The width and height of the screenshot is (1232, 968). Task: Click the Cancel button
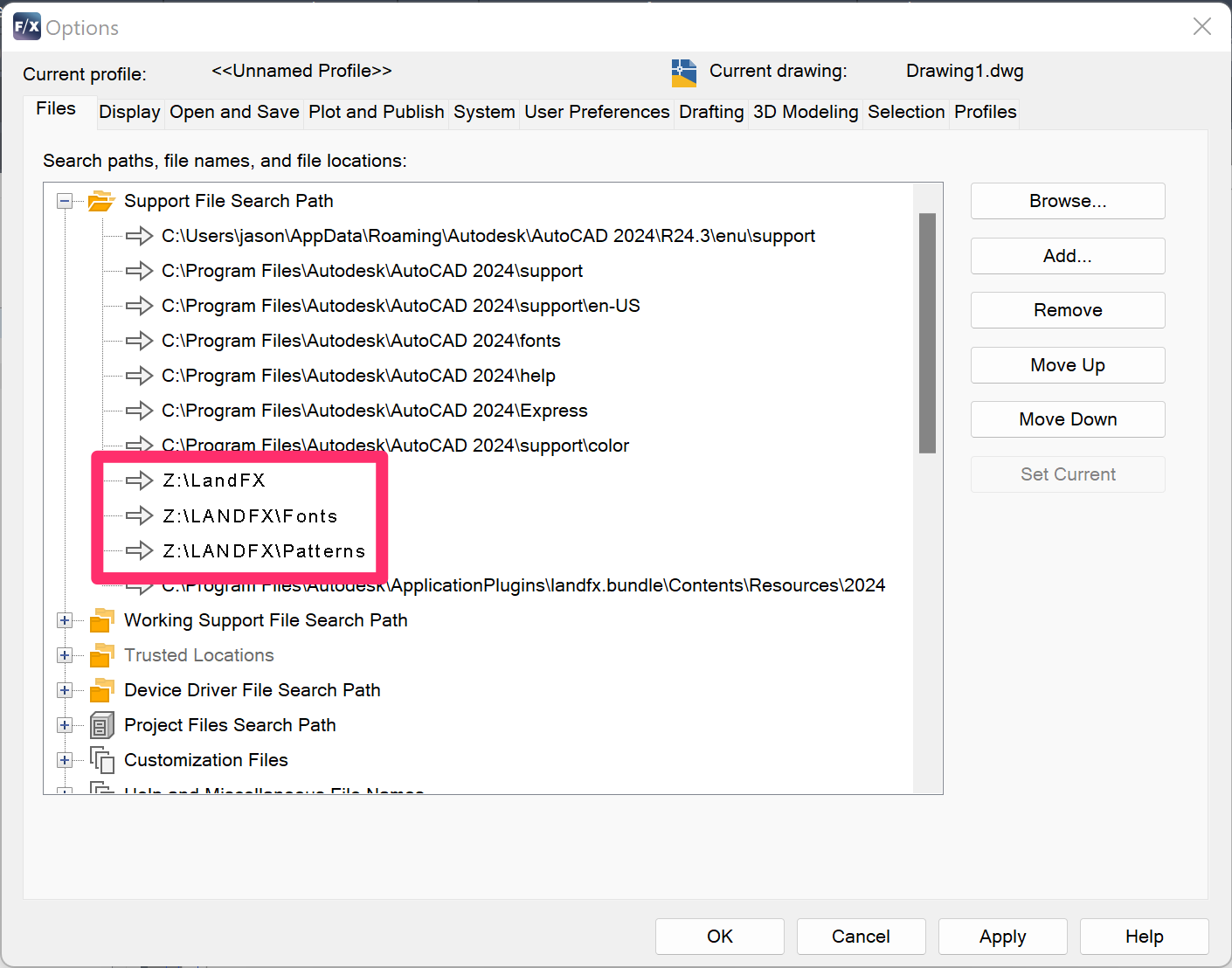861,937
